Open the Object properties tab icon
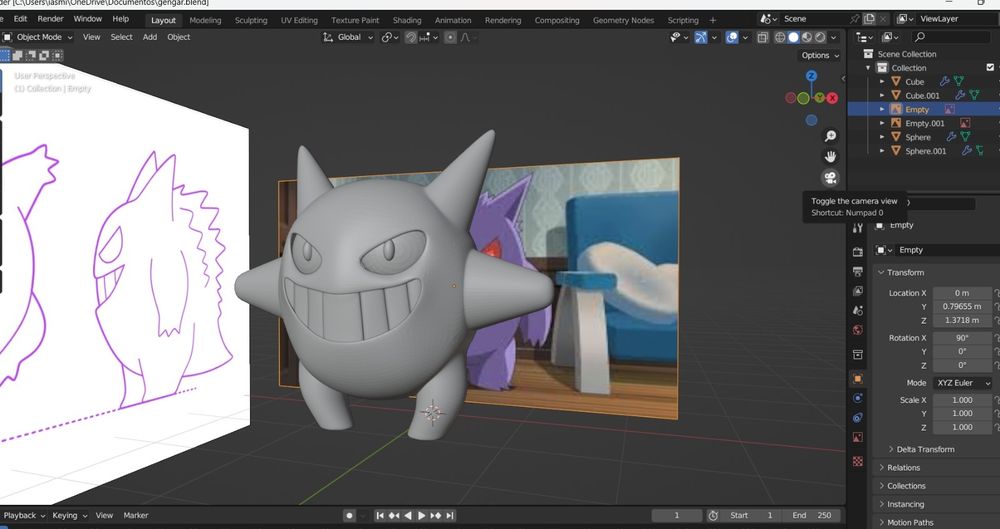 [x=857, y=379]
